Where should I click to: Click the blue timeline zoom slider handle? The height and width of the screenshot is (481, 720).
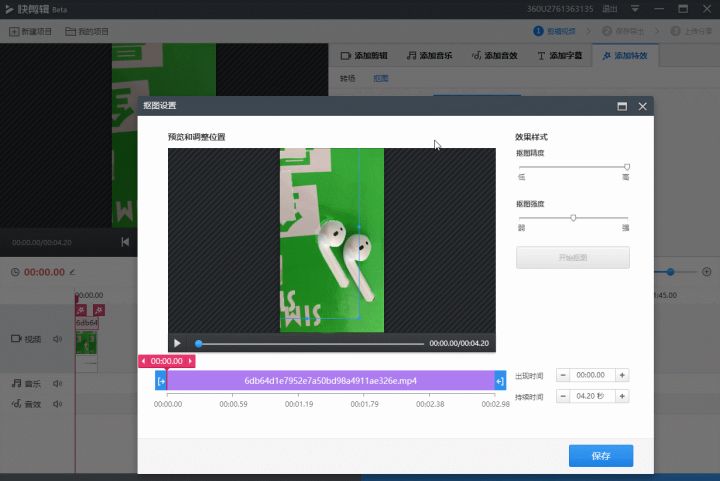point(670,272)
